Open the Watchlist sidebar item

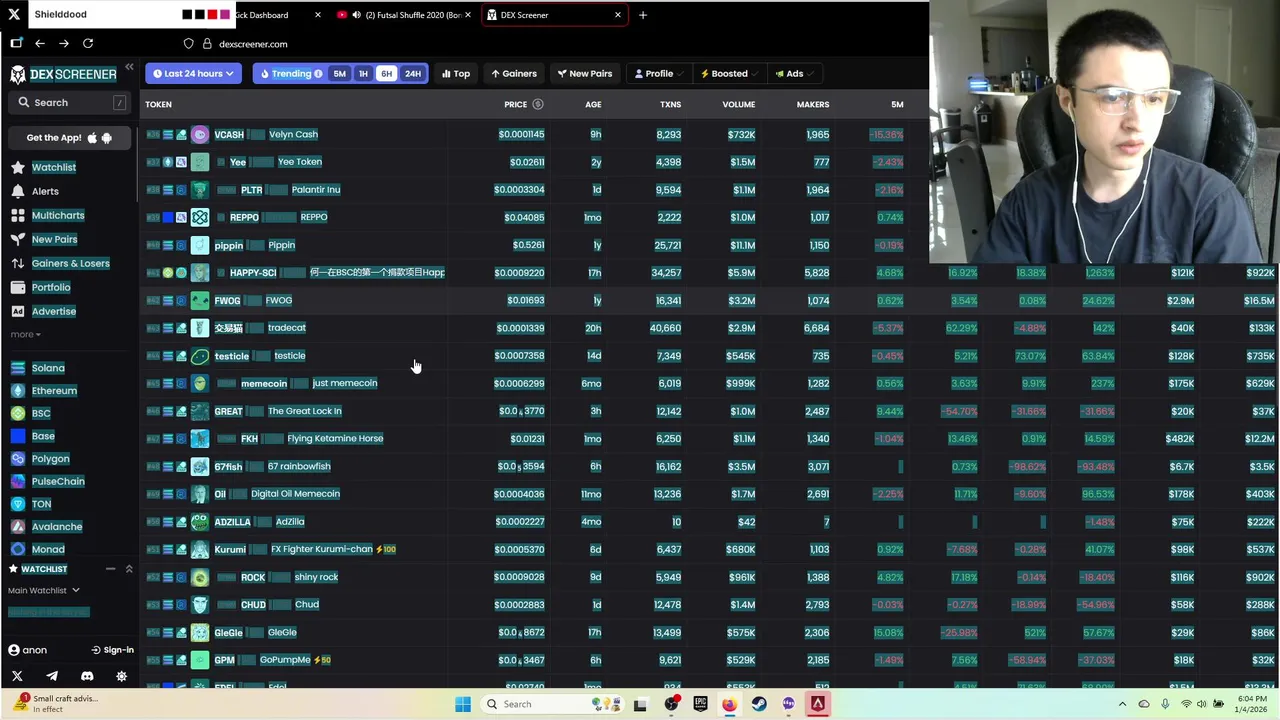click(x=54, y=167)
